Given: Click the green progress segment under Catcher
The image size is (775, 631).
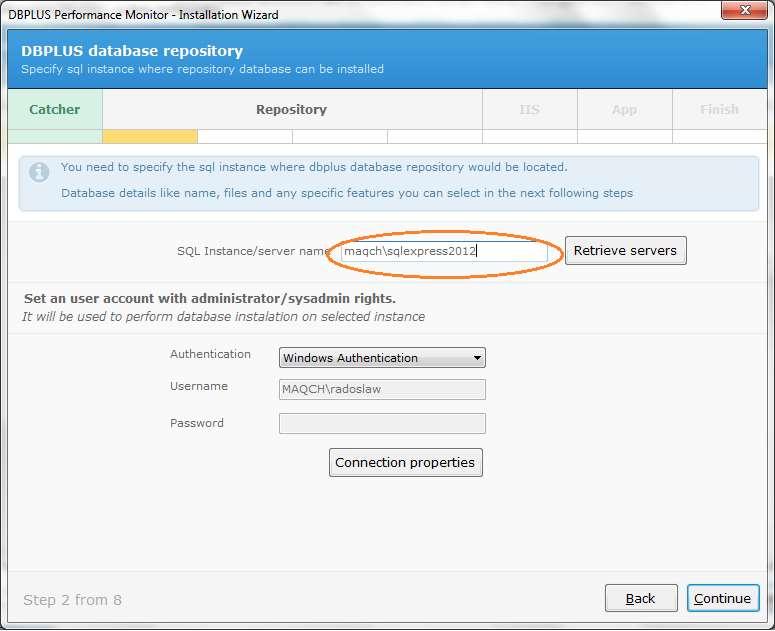Looking at the screenshot, I should coord(55,136).
